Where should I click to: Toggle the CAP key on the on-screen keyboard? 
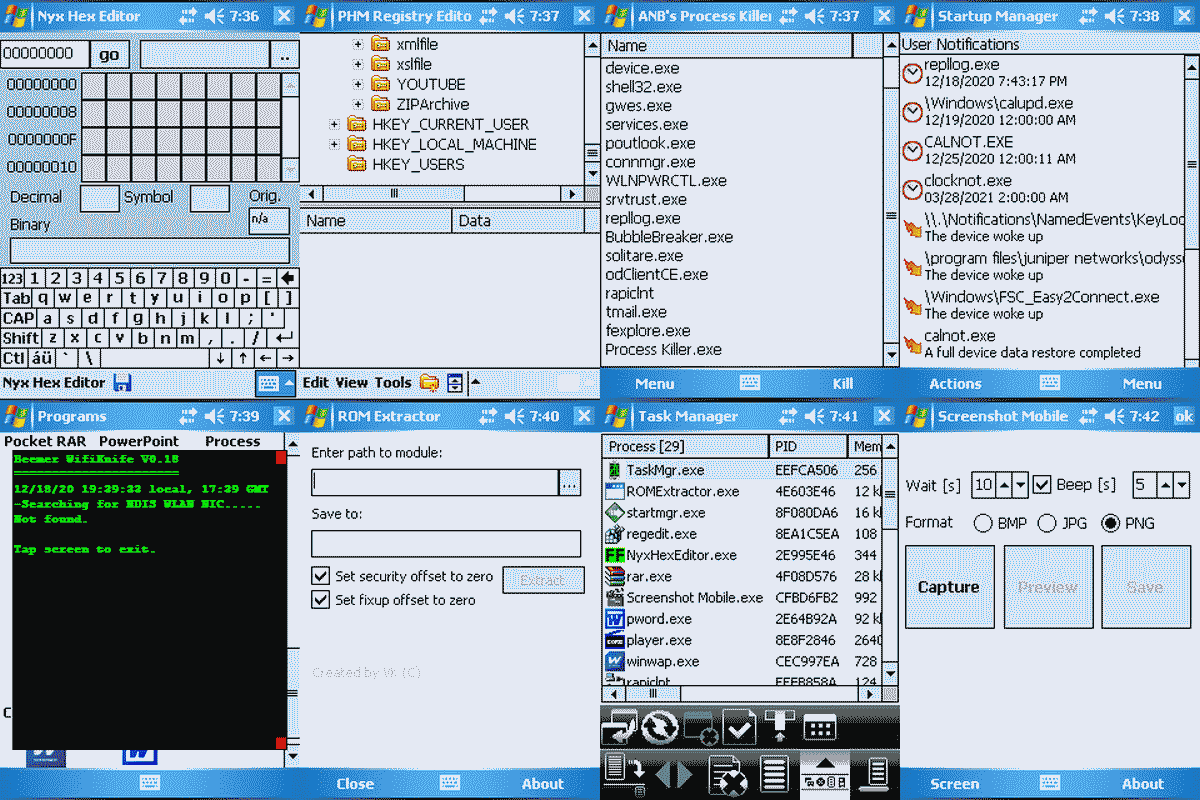coord(19,318)
